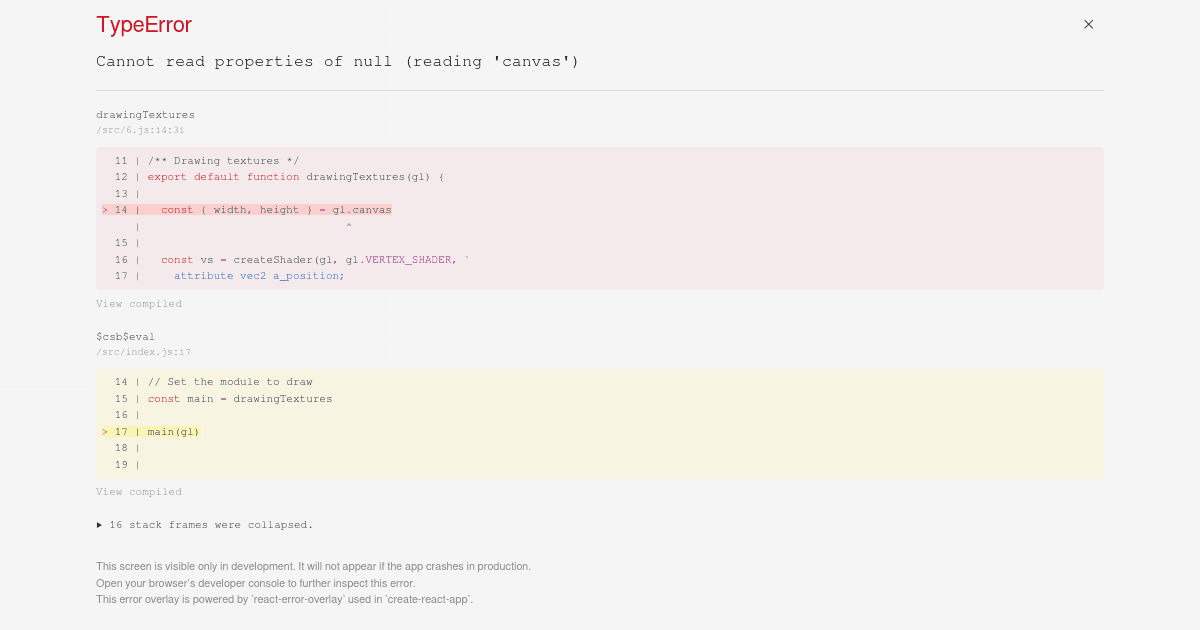Viewport: 1200px width, 630px height.
Task: Click the caret marker under gl.canvas
Action: click(x=349, y=225)
